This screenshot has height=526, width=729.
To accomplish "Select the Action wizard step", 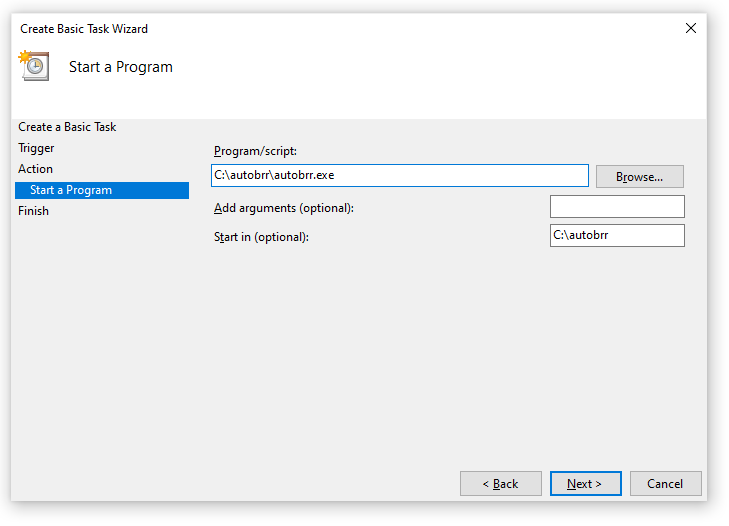I will point(35,169).
